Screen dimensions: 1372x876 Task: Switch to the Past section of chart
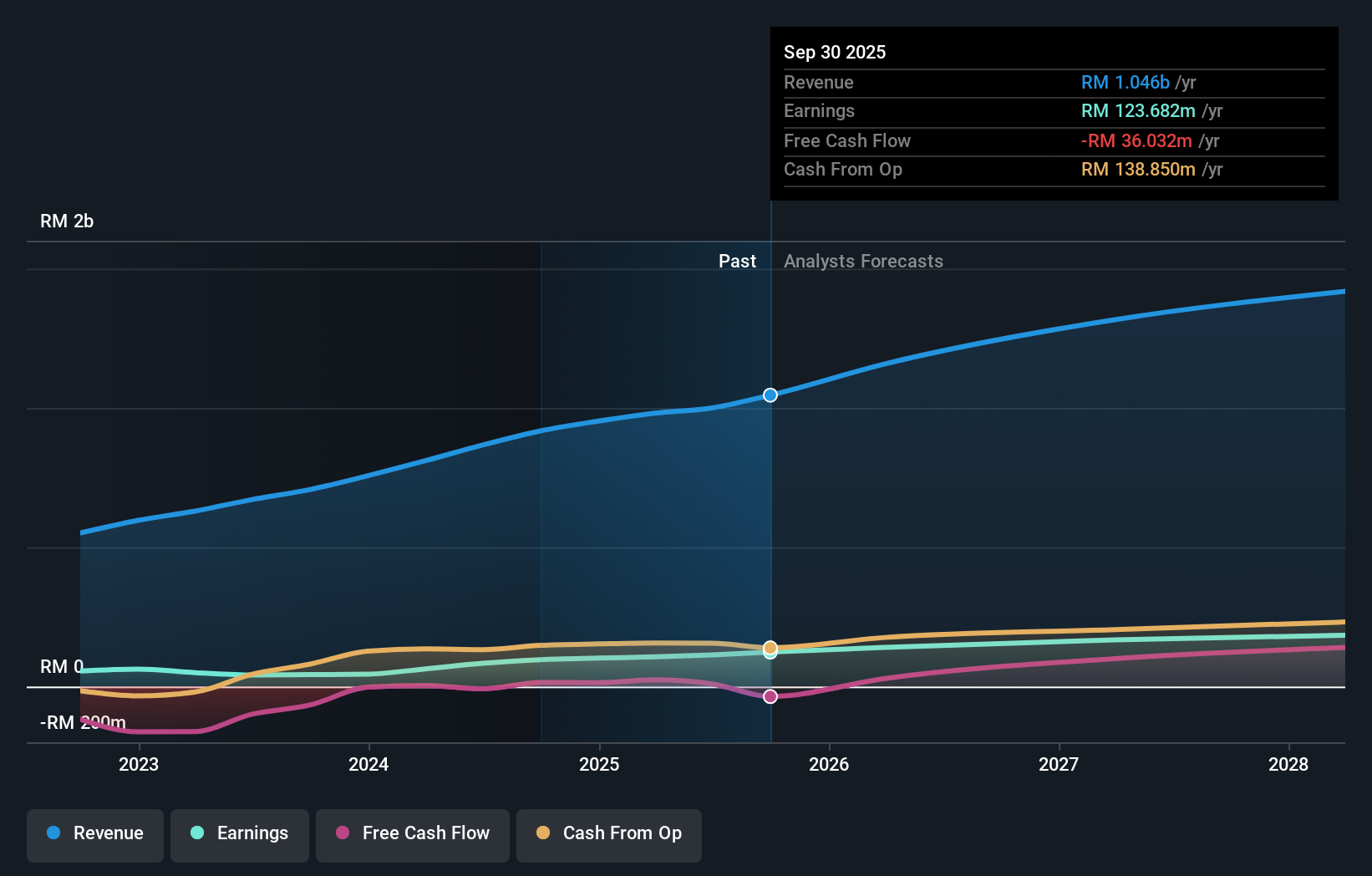(737, 261)
